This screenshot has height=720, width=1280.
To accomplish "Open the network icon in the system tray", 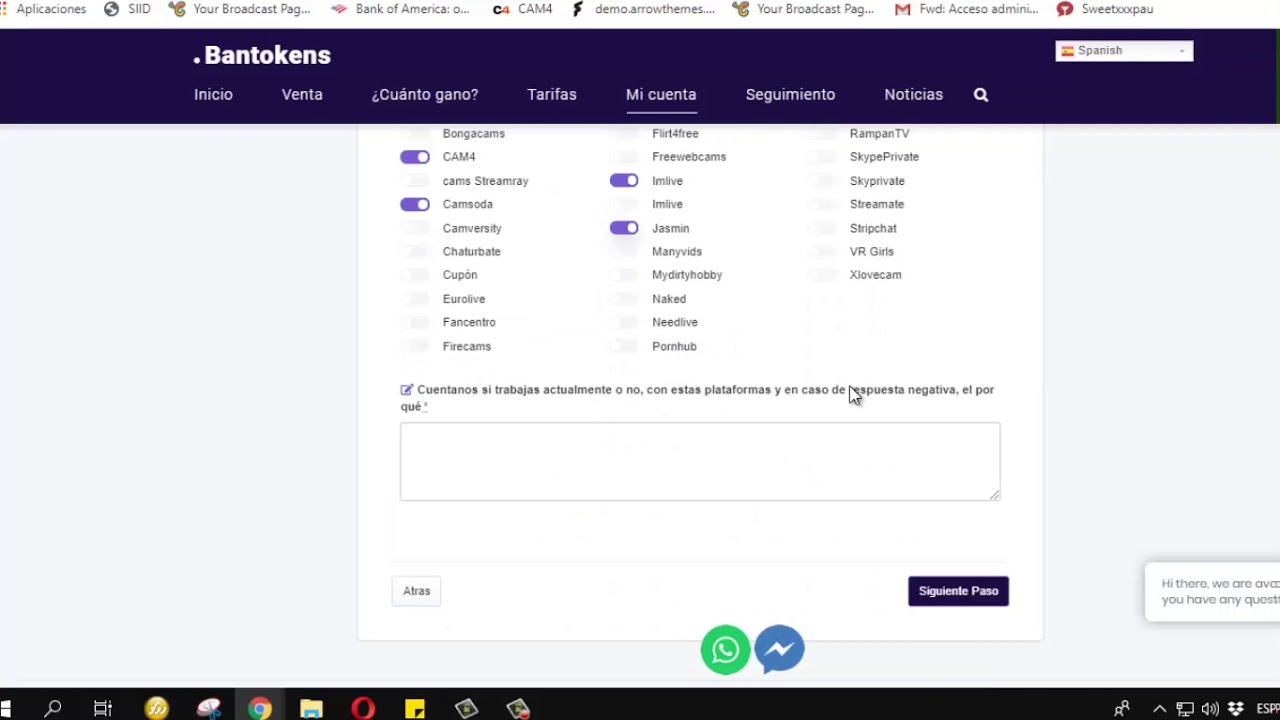I will click(1185, 709).
